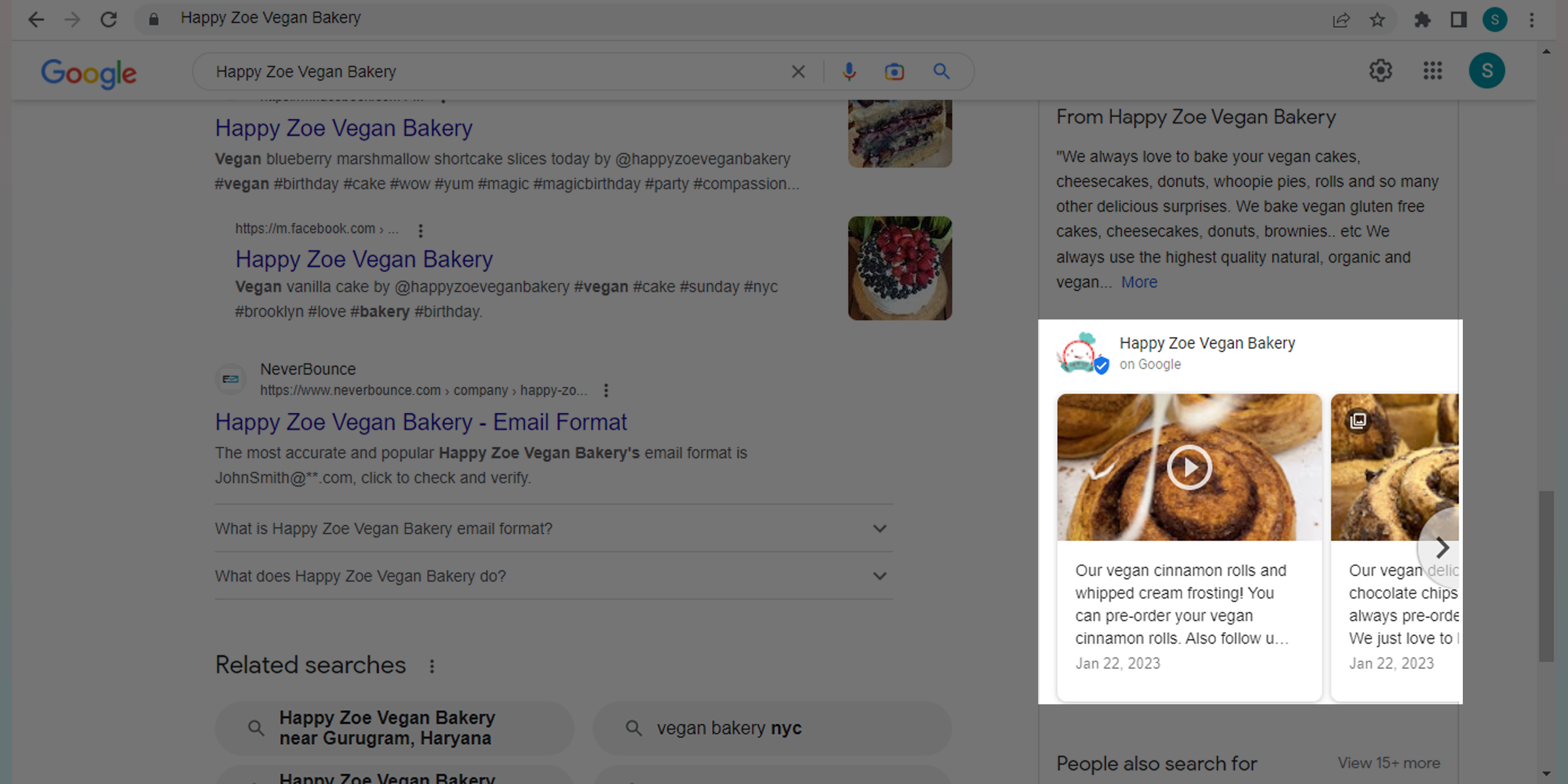
Task: Click the scrollbar up arrow
Action: pyautogui.click(x=1546, y=51)
